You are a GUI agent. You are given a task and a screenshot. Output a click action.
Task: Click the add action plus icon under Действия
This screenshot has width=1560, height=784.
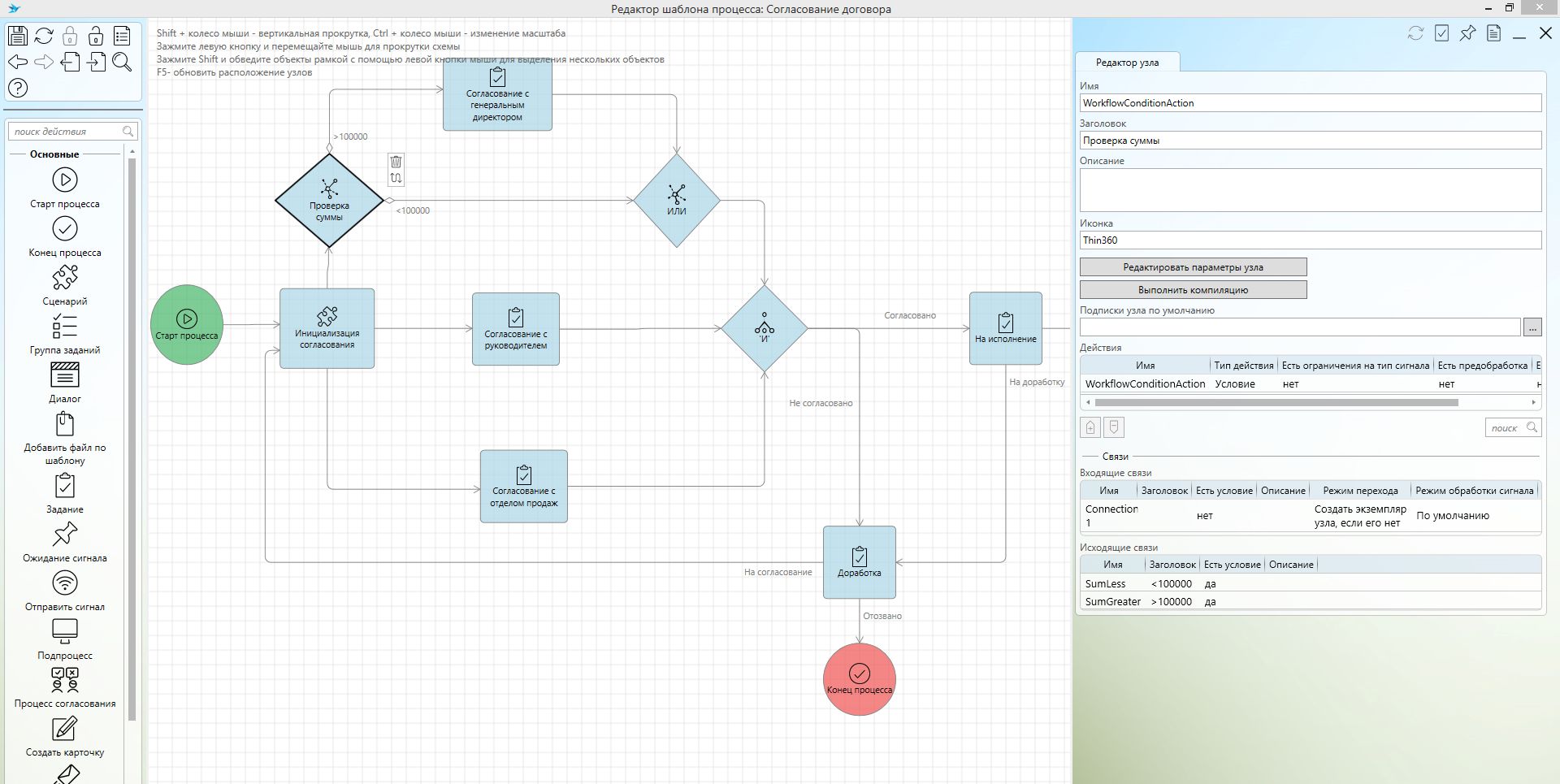(1090, 427)
